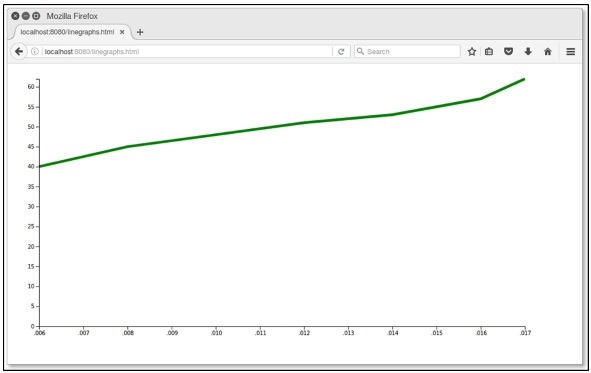
Task: Click x-axis label .012
Action: (305, 333)
